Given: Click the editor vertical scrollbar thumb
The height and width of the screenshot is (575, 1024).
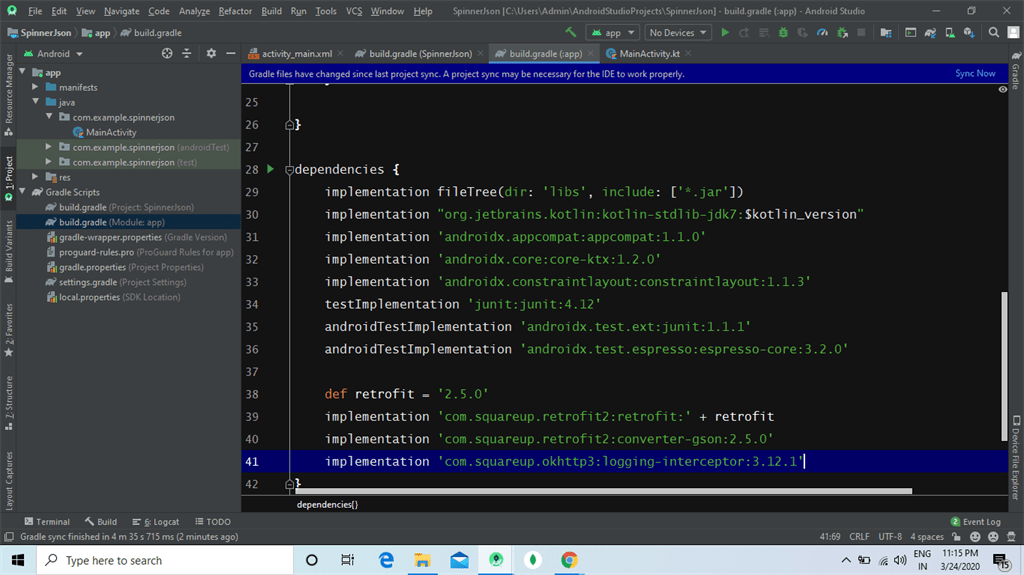Looking at the screenshot, I should [1004, 366].
